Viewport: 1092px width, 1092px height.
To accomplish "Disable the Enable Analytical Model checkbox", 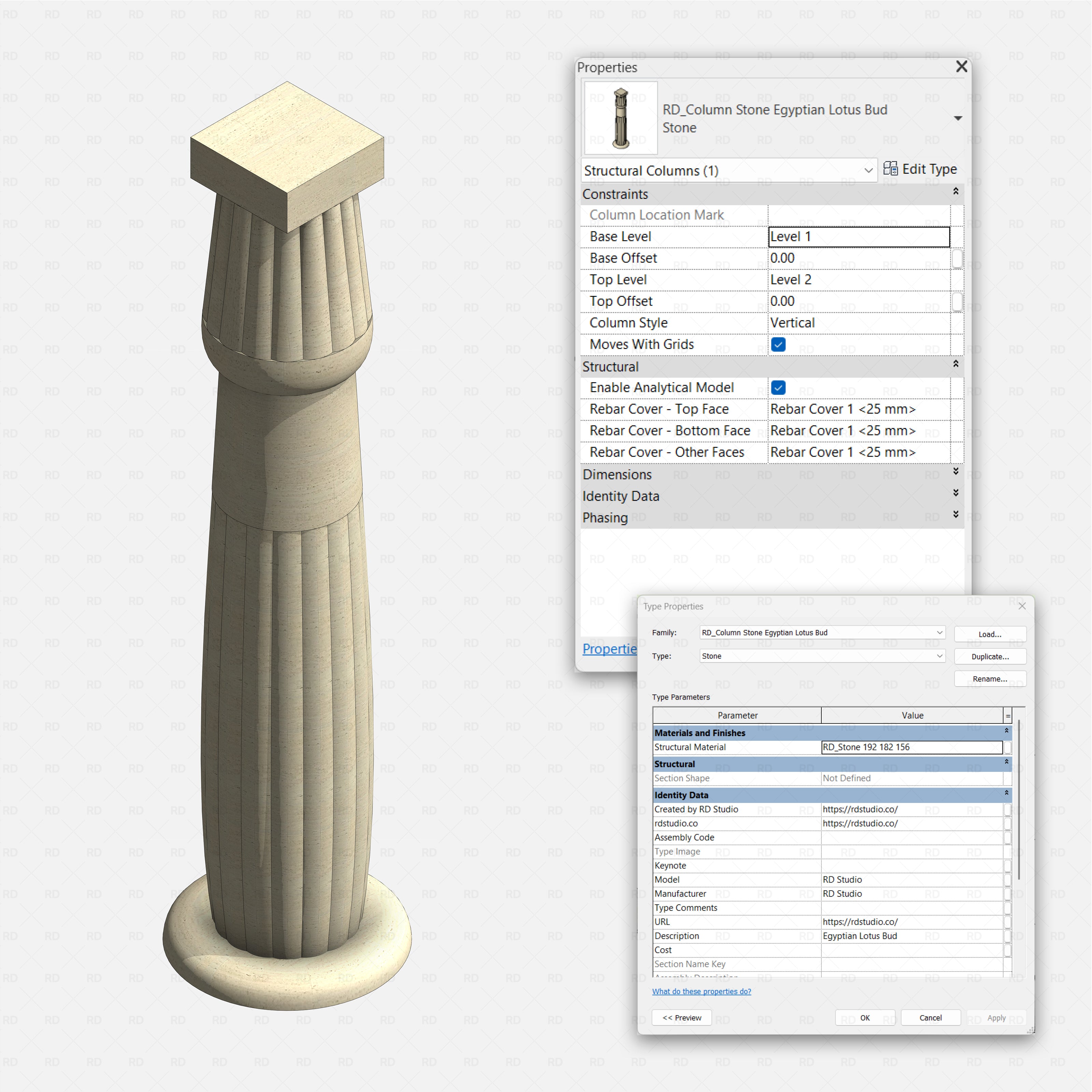I will click(x=778, y=388).
